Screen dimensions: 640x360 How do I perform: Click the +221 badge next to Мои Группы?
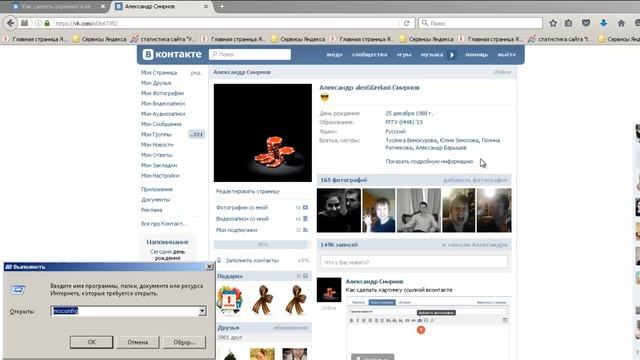(x=197, y=134)
